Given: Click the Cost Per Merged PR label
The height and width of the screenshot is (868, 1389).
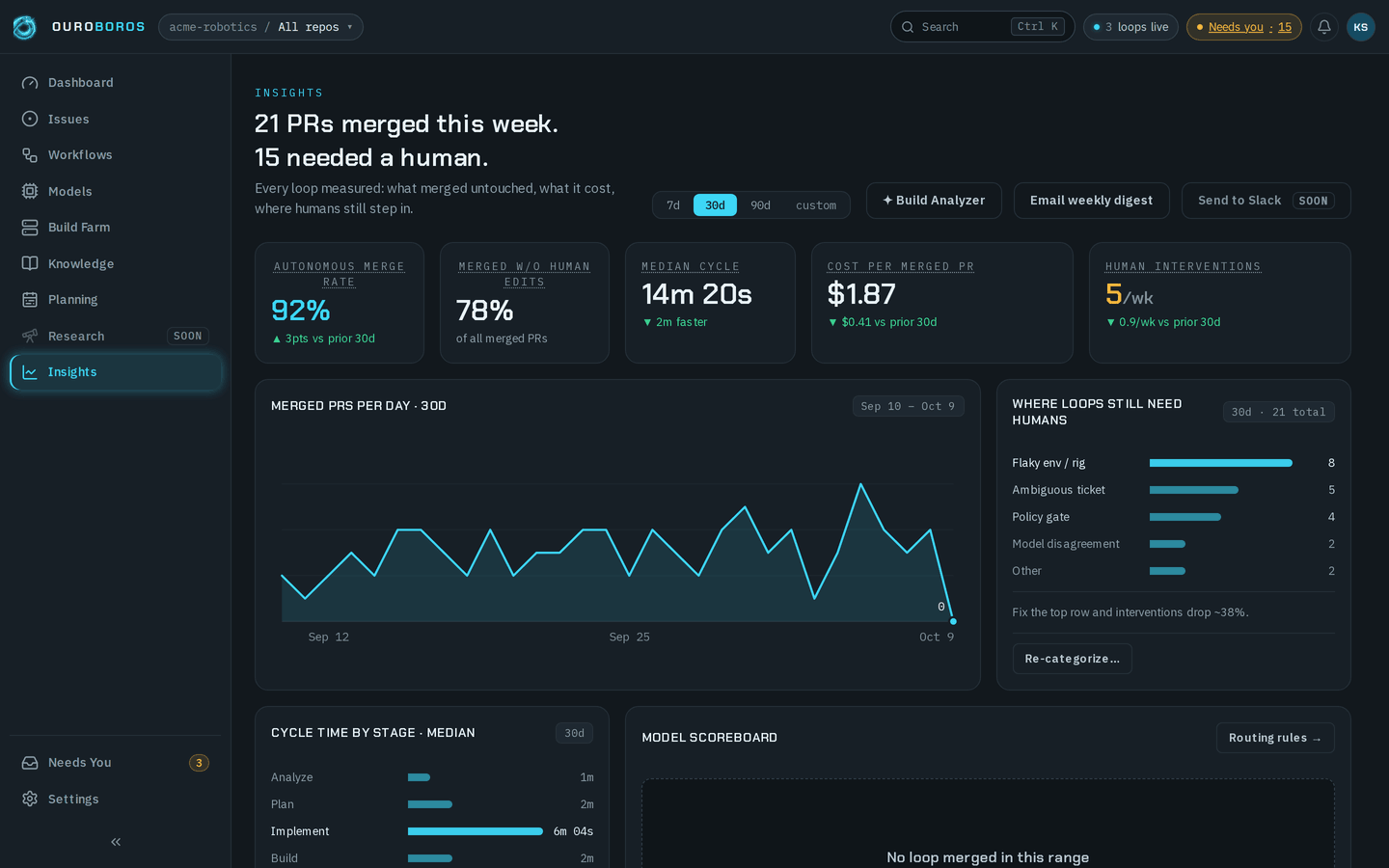Looking at the screenshot, I should (901, 266).
